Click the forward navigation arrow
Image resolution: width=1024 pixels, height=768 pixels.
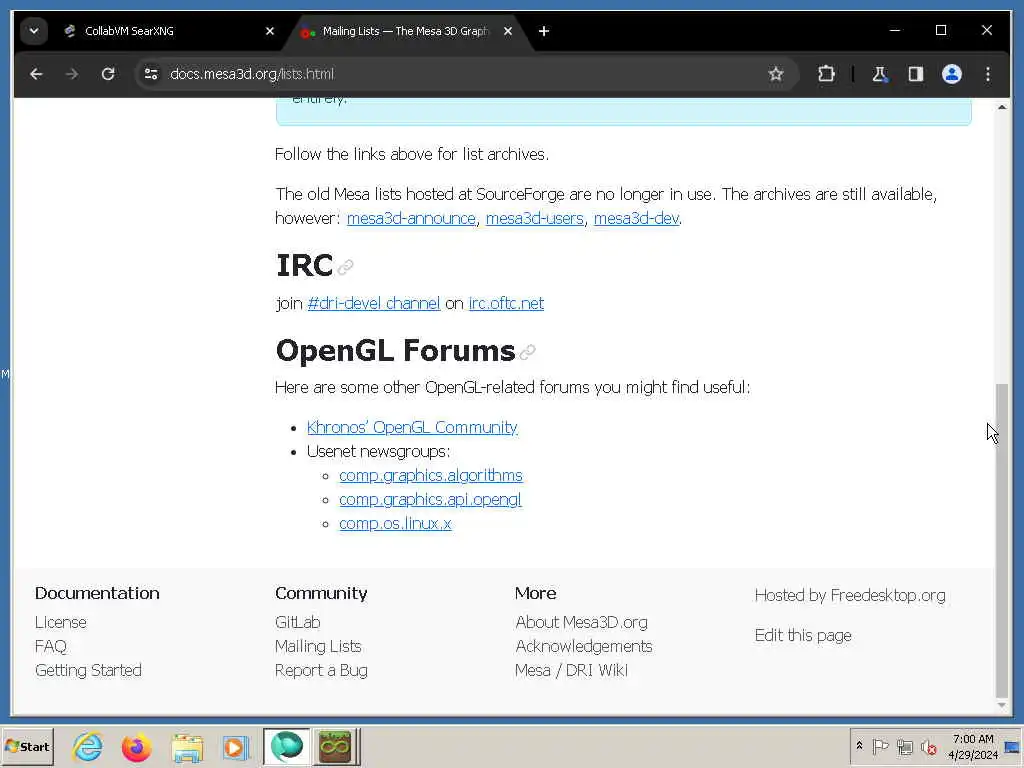pyautogui.click(x=72, y=74)
